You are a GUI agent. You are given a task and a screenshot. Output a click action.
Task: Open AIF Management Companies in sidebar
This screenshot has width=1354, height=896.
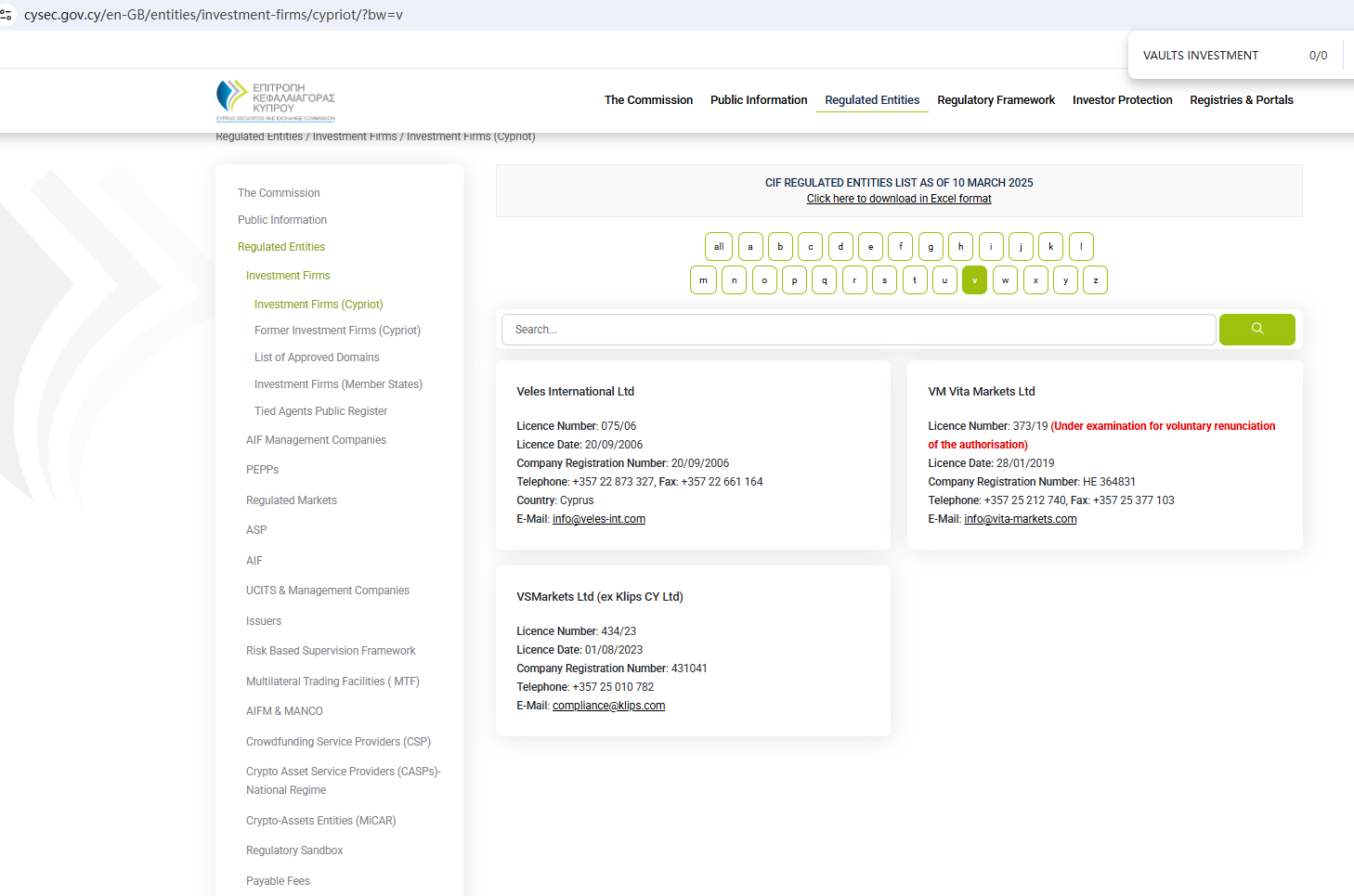[x=316, y=440]
